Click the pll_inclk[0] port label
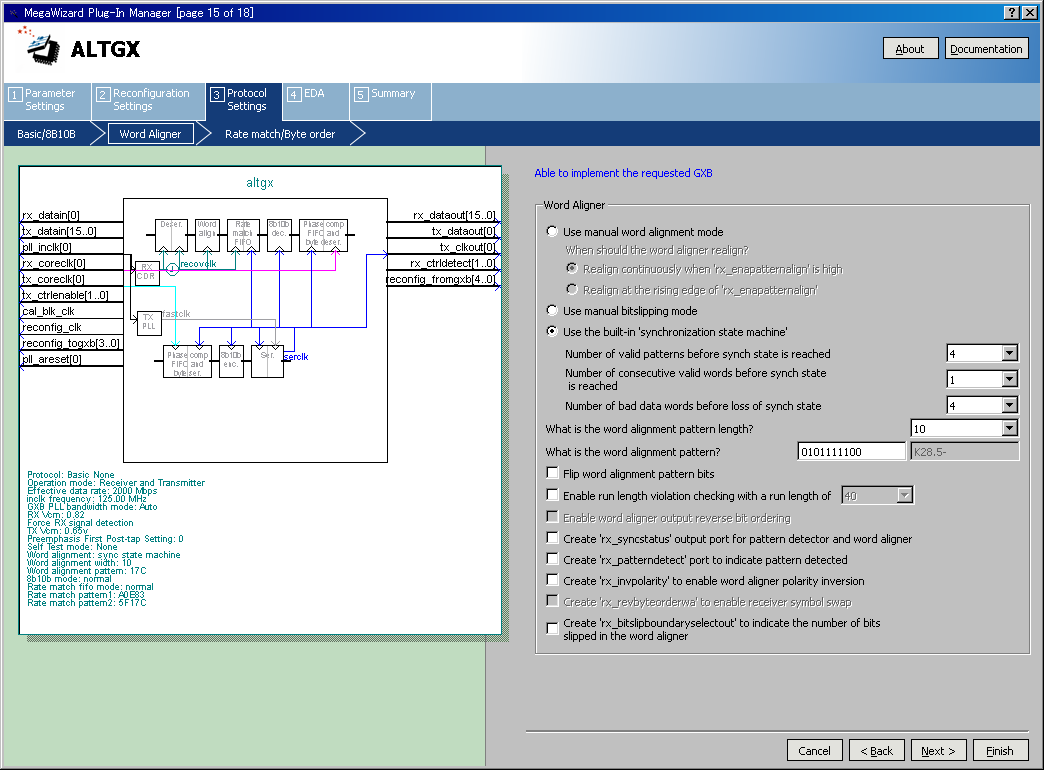The image size is (1044, 770). click(x=47, y=247)
